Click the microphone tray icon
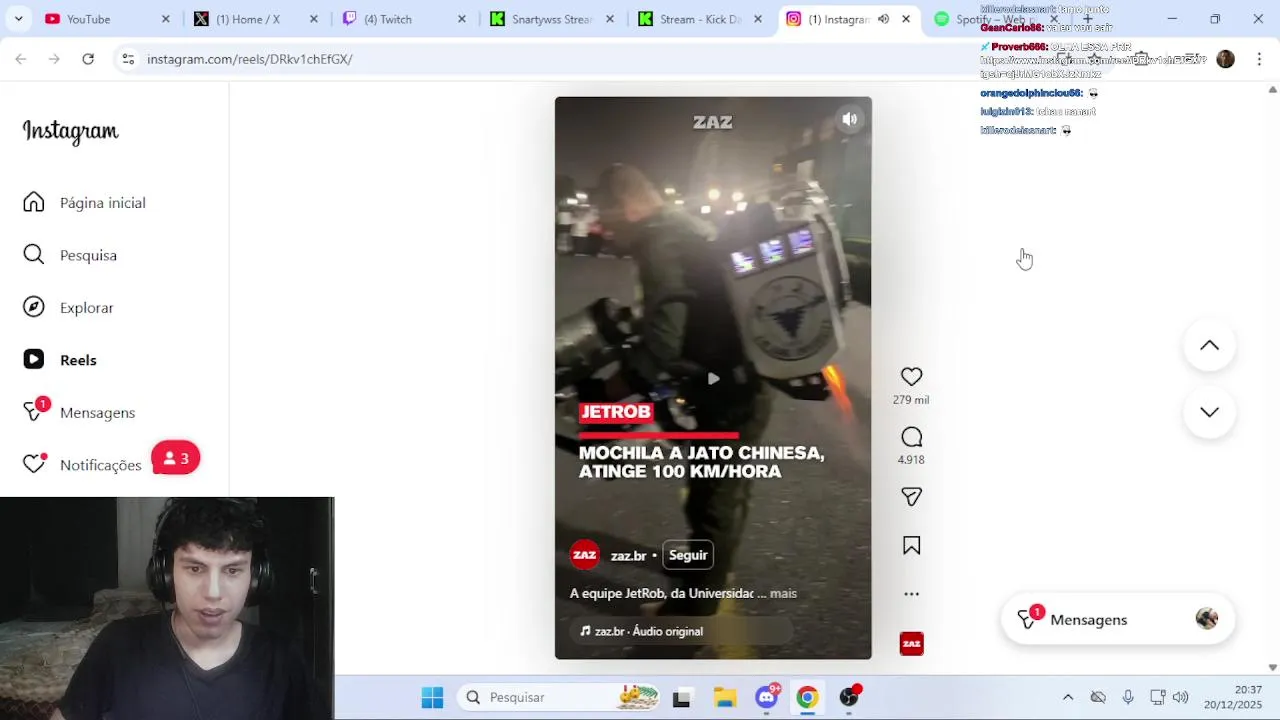The height and width of the screenshot is (720, 1280). pyautogui.click(x=1128, y=697)
